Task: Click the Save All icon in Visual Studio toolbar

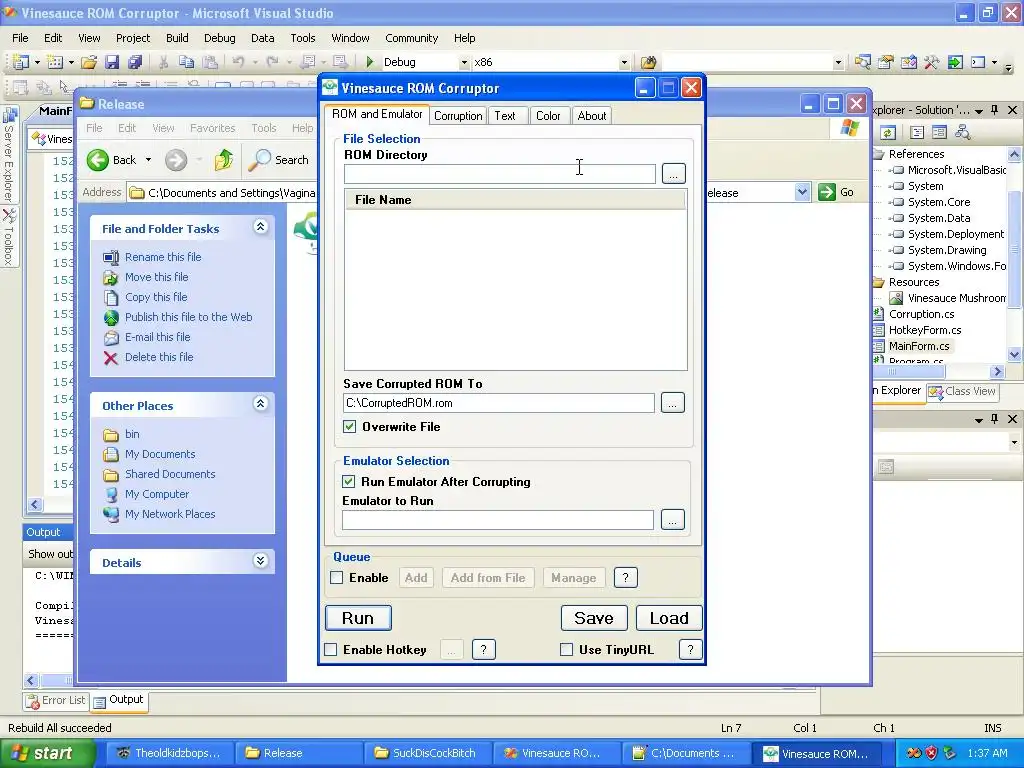Action: point(135,62)
